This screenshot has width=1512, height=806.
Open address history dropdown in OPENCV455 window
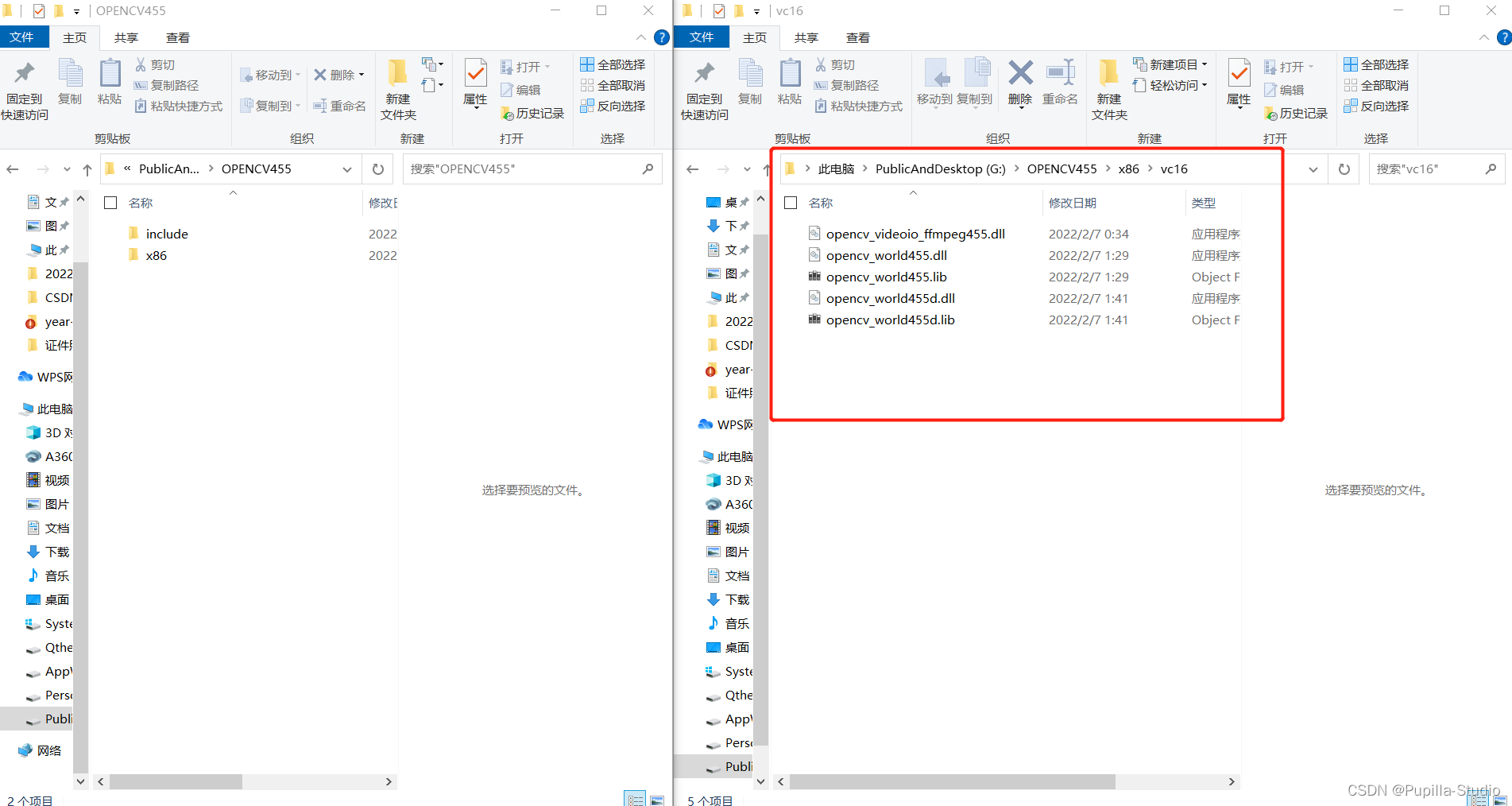coord(347,169)
